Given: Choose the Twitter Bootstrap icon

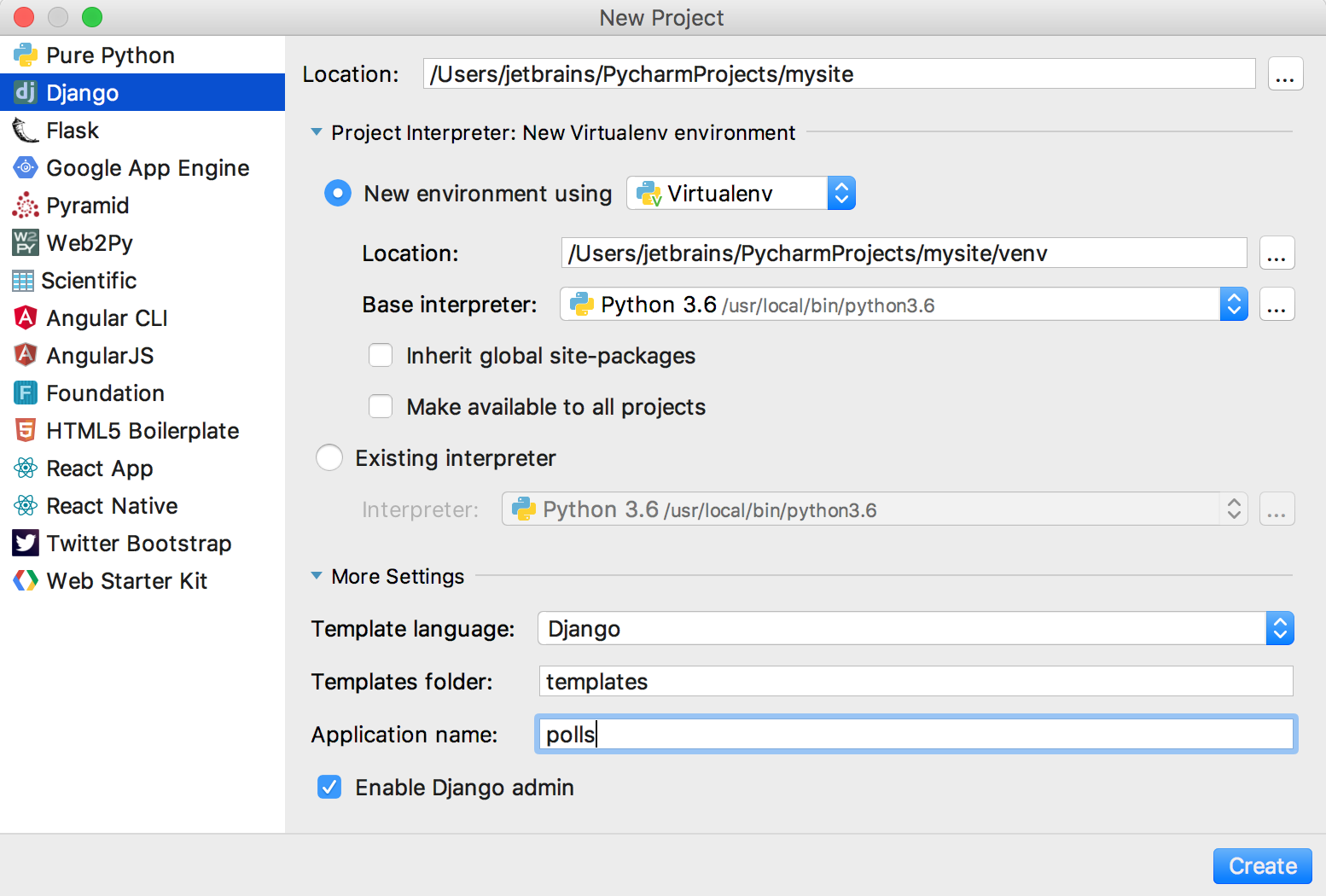Looking at the screenshot, I should click(26, 543).
